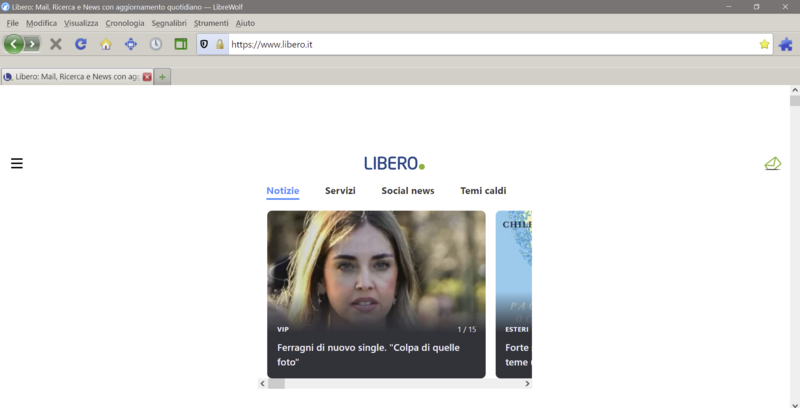Screen dimensions: 800x408
Task: Click the horizontal carousel scrollbar thumb
Action: point(276,384)
